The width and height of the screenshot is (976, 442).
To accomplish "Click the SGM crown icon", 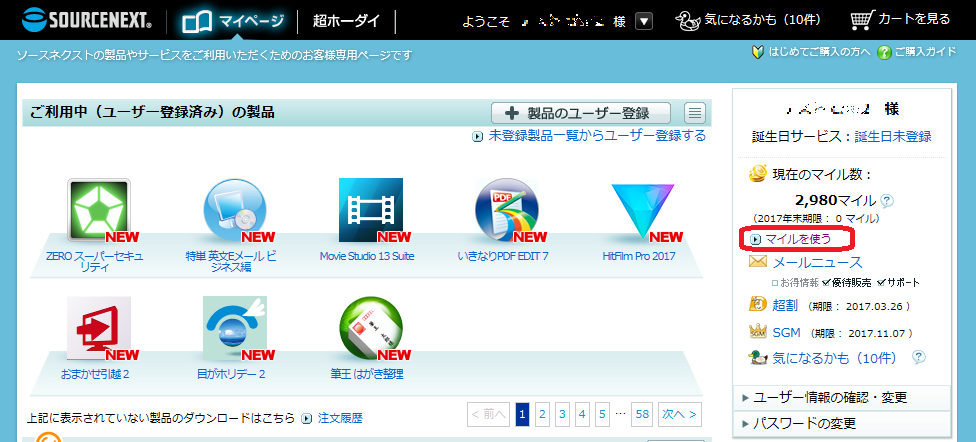I will pyautogui.click(x=758, y=332).
